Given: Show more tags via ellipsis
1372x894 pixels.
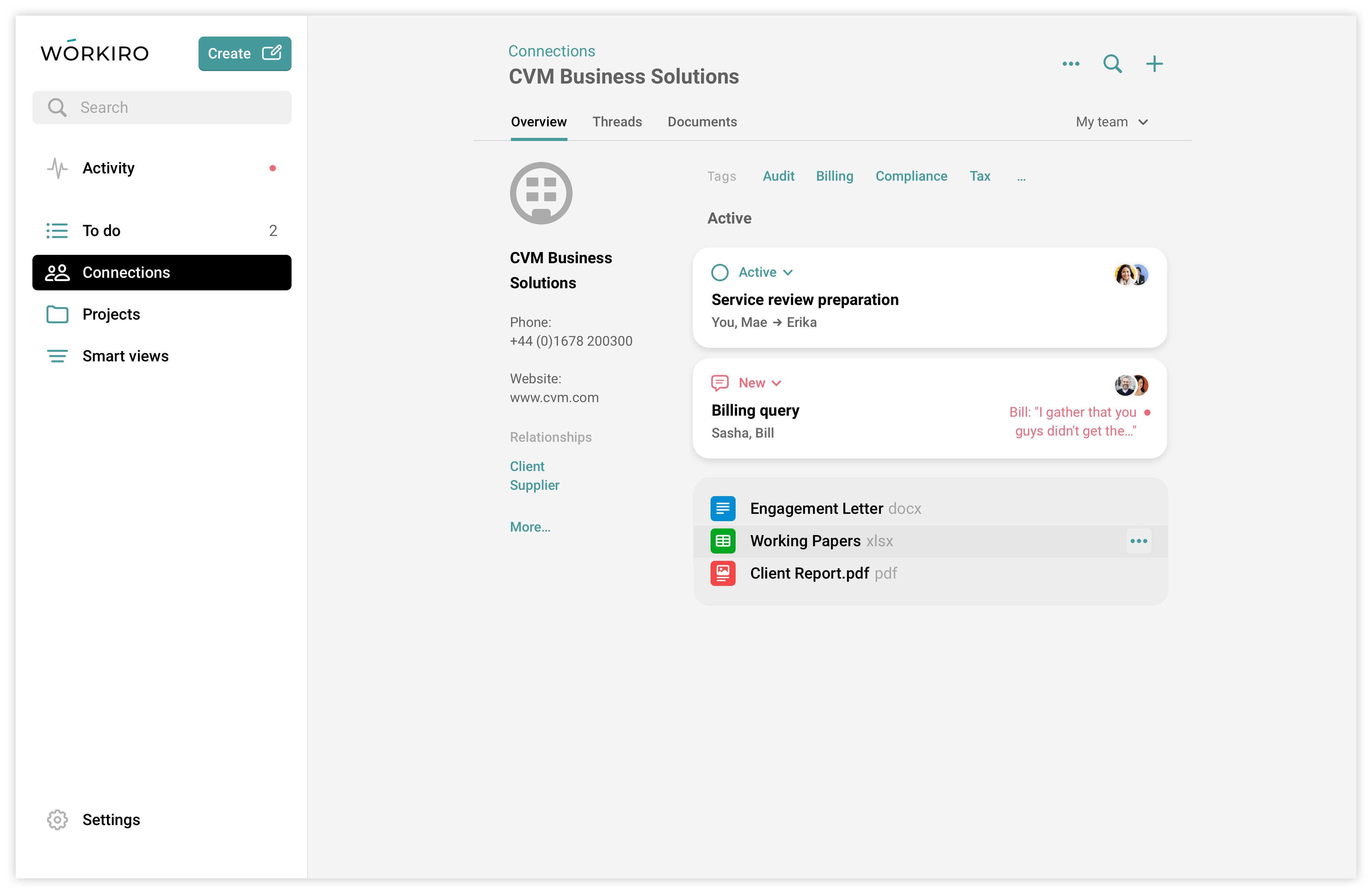Looking at the screenshot, I should click(1021, 179).
